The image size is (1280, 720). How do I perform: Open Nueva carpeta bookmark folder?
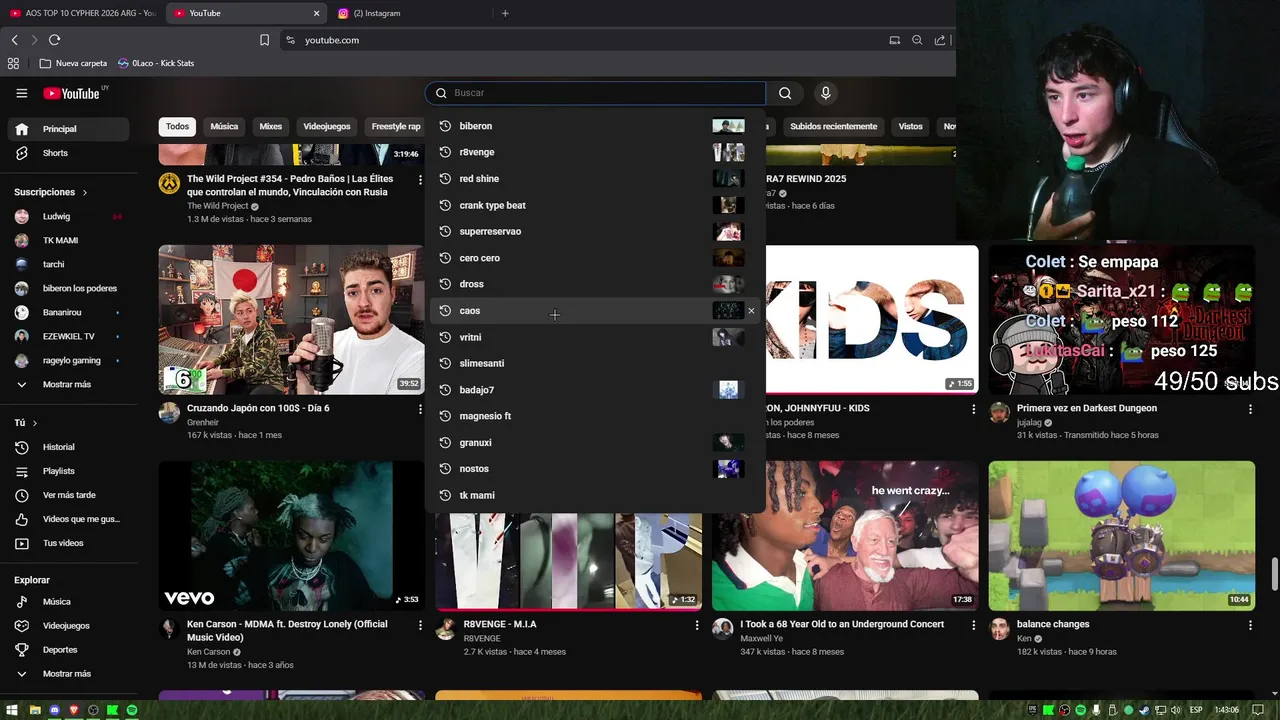[73, 63]
